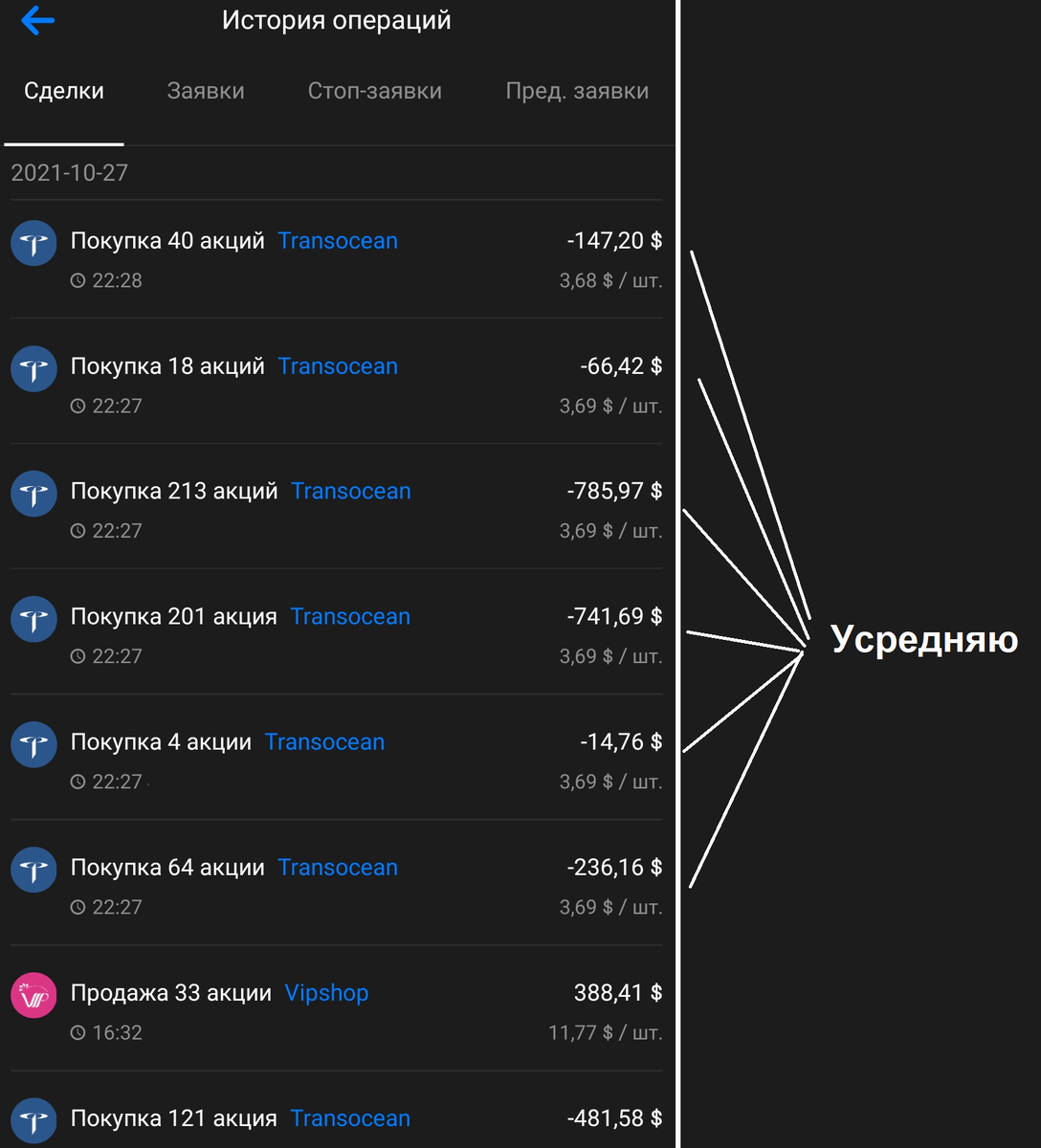The width and height of the screenshot is (1041, 1148).
Task: Click the sale entry showing 388,41 $
Action: pos(335,1009)
